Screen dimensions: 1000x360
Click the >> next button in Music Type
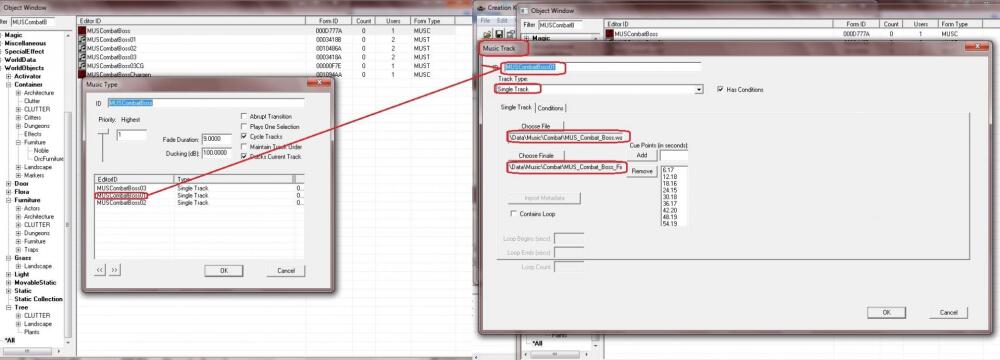coord(114,270)
